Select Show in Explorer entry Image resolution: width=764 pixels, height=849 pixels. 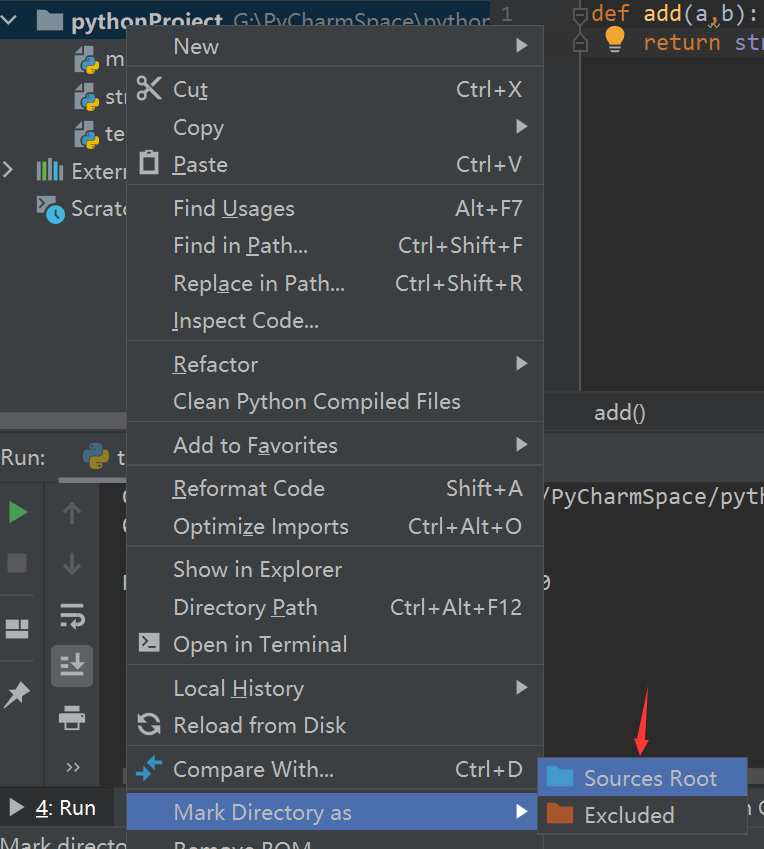coord(335,570)
